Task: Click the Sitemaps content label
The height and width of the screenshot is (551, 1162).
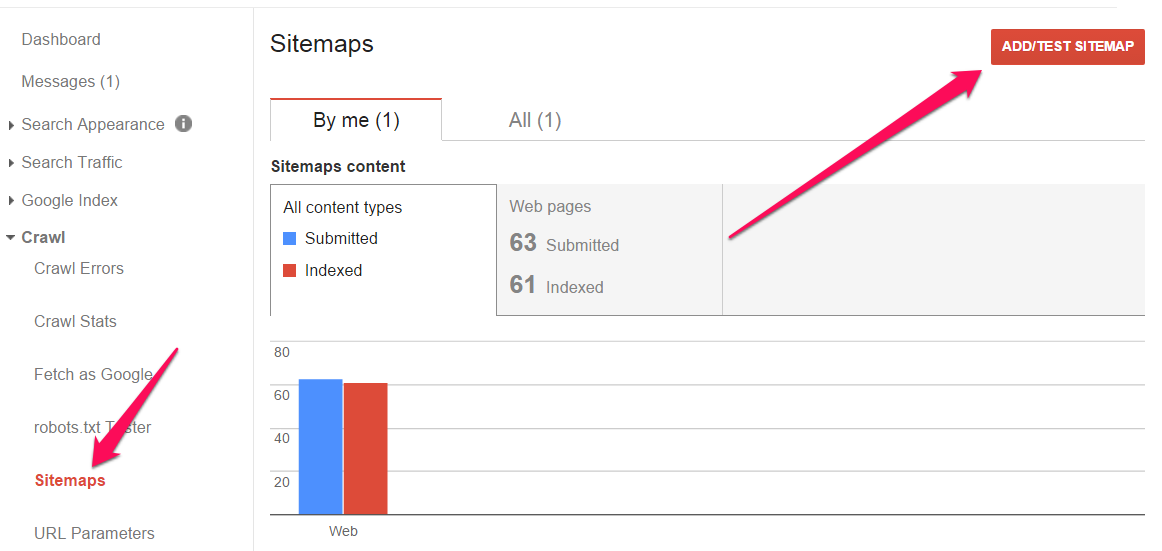Action: coord(338,167)
